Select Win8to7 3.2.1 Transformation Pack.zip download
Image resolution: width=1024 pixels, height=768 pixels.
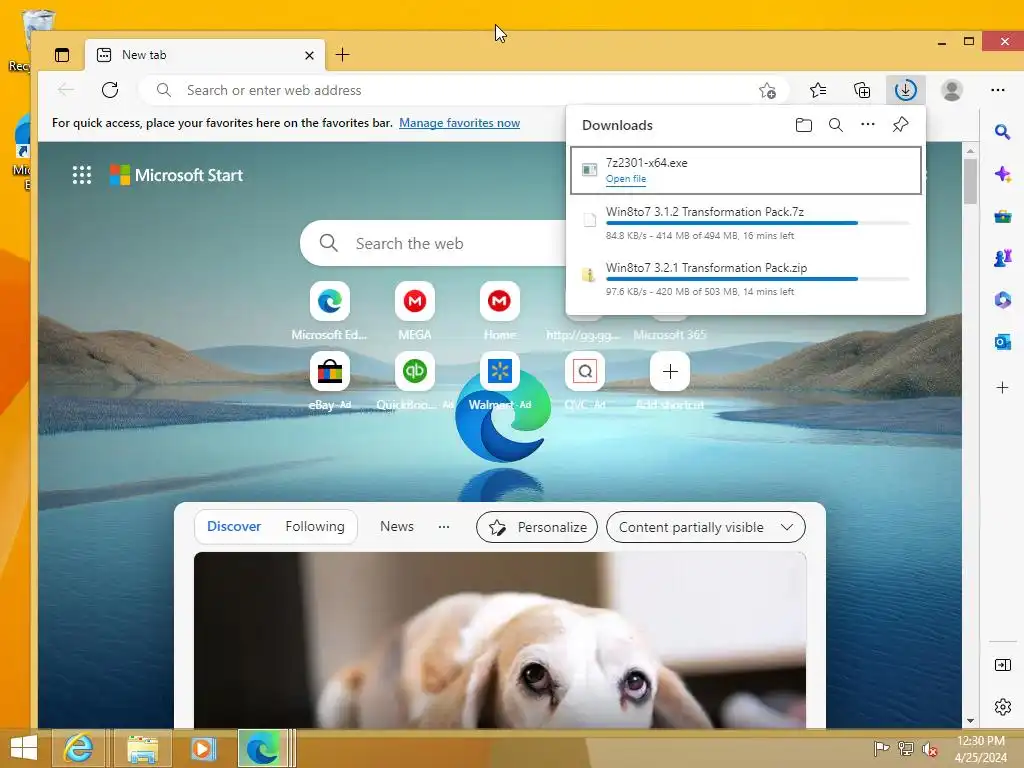[746, 279]
